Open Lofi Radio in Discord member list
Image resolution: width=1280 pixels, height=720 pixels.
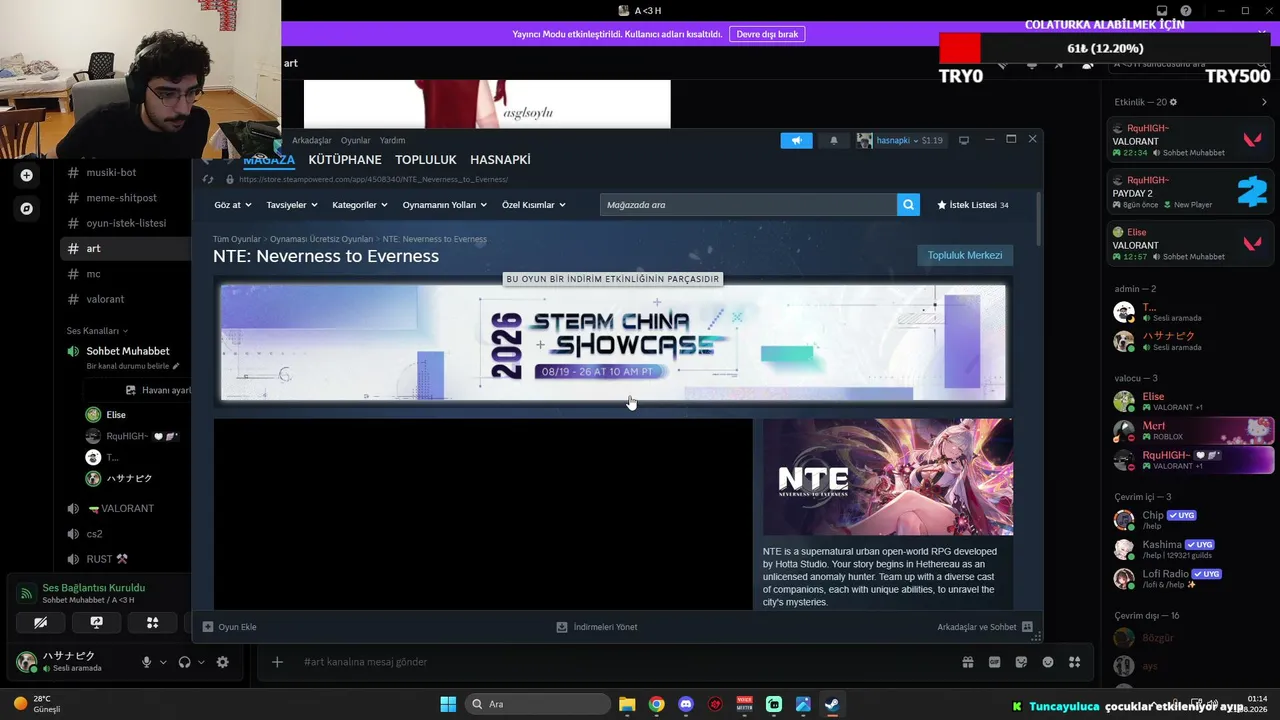(1190, 578)
